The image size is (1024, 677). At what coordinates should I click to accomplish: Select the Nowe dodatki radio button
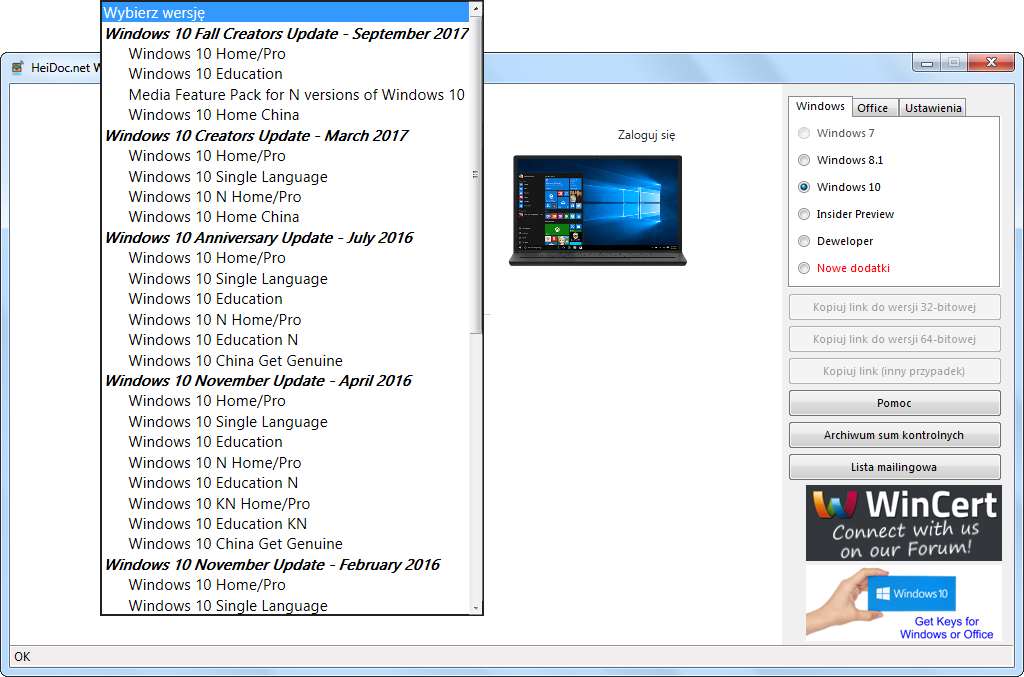pyautogui.click(x=804, y=268)
